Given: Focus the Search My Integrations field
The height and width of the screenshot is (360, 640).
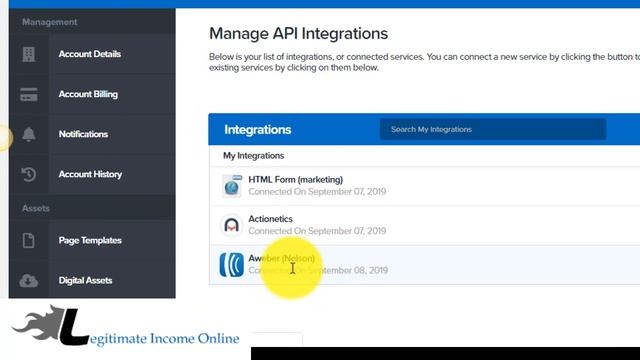Looking at the screenshot, I should [493, 129].
